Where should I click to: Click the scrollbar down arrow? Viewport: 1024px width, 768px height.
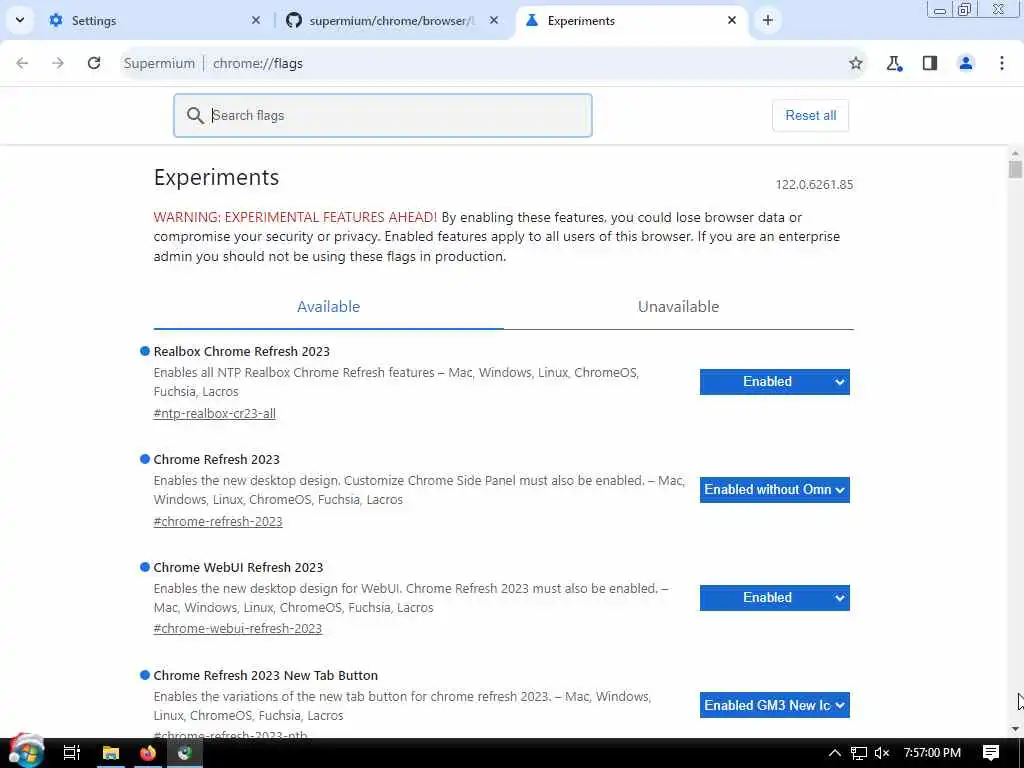click(x=1015, y=729)
